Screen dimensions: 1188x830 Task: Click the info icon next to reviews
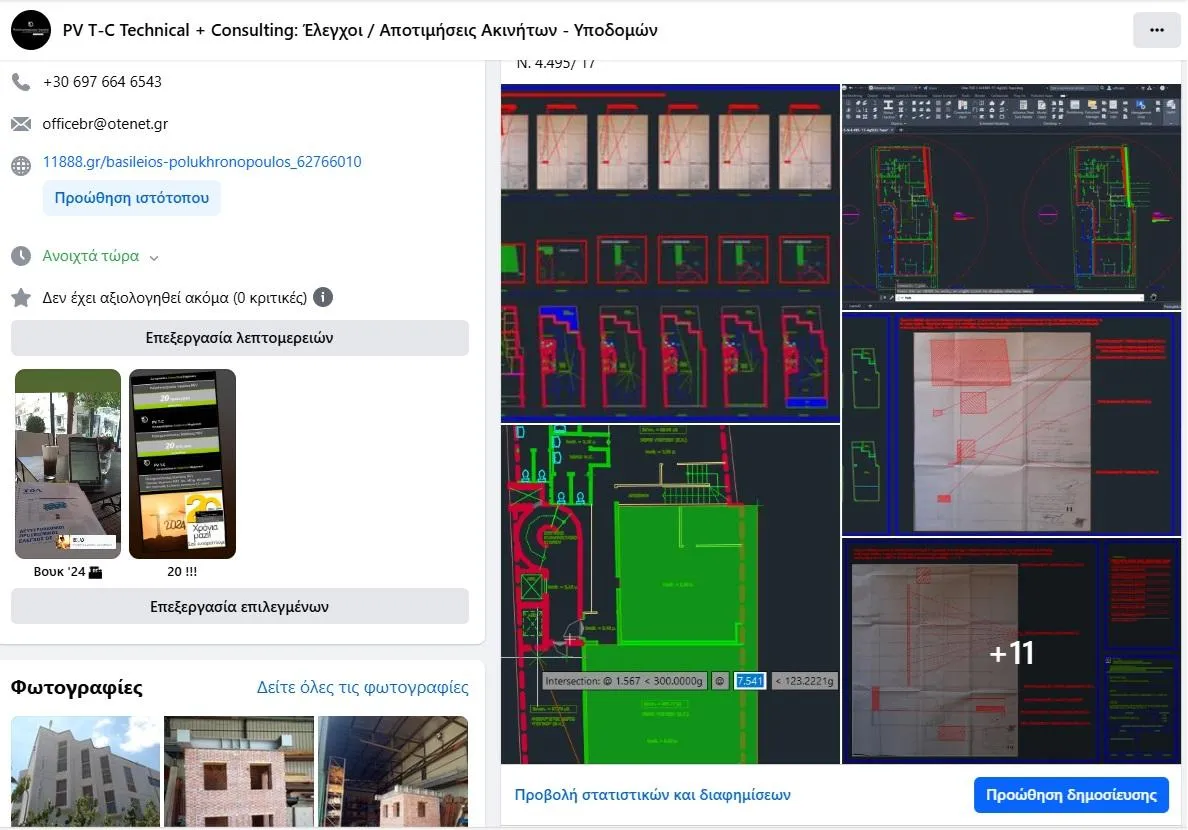coord(323,298)
